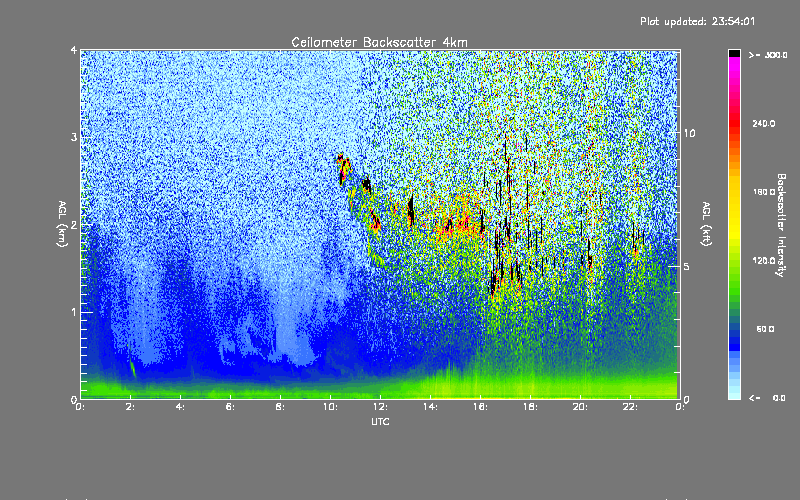Click the 10 kft tick label
This screenshot has width=800, height=500.
coord(689,133)
